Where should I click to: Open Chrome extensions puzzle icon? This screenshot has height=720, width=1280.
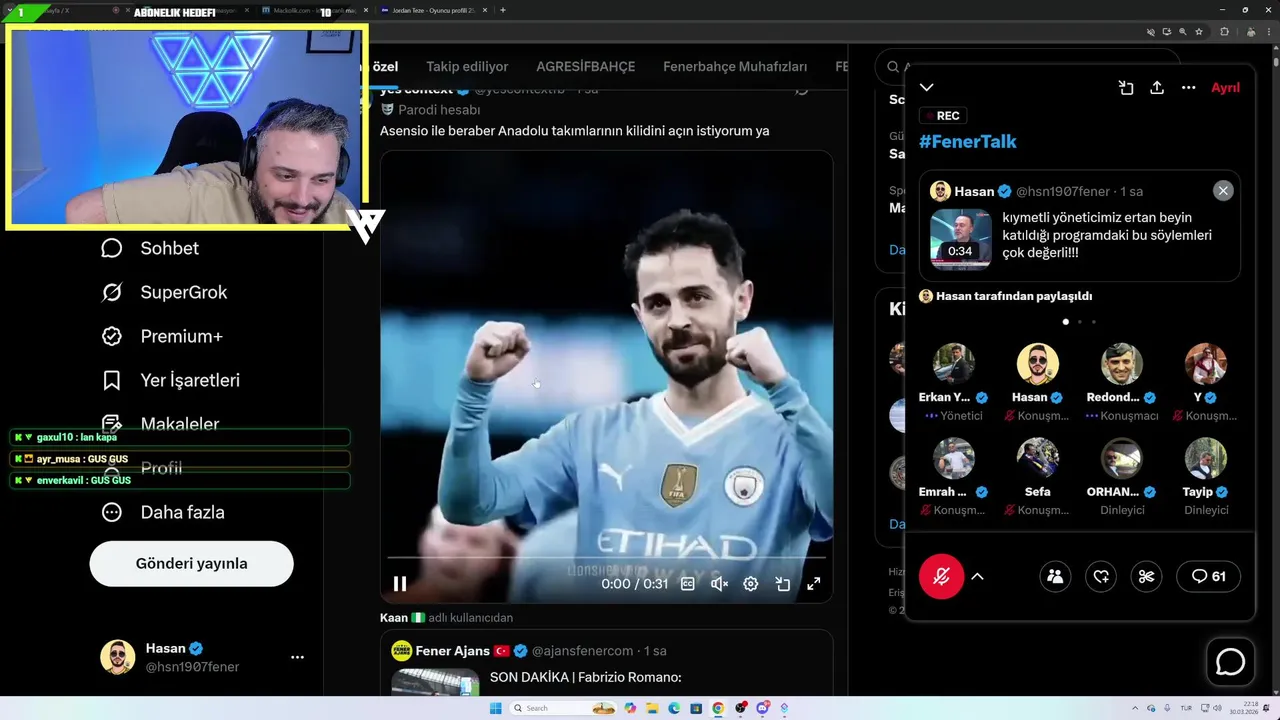pyautogui.click(x=1224, y=31)
